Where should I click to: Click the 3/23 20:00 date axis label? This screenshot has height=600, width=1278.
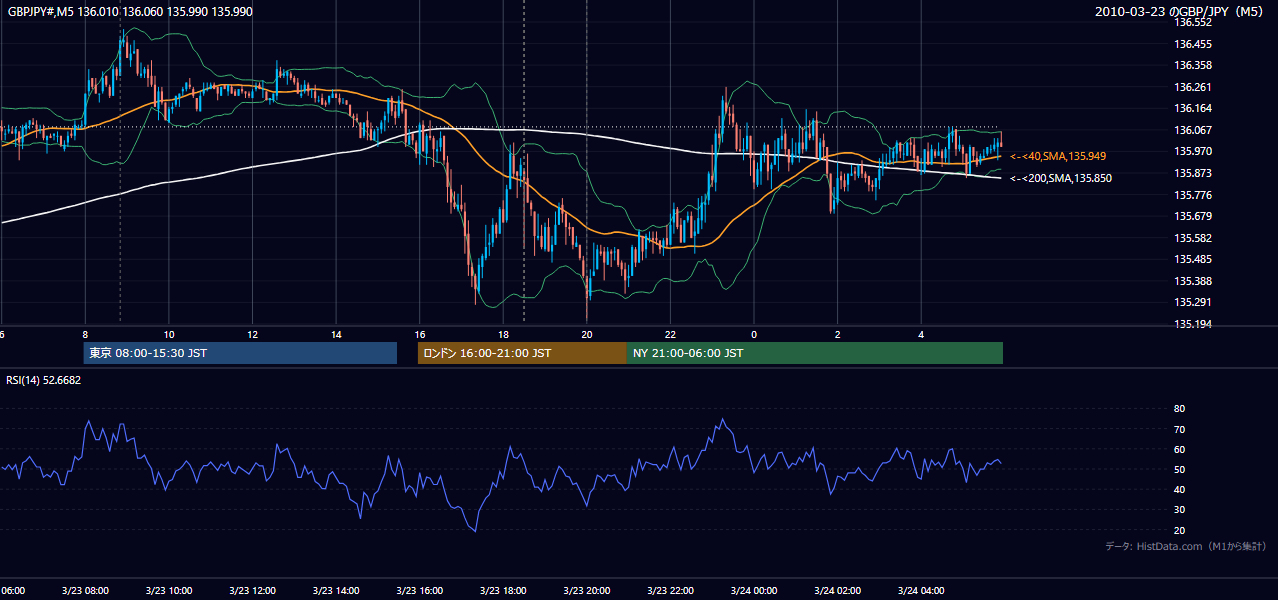(x=587, y=591)
